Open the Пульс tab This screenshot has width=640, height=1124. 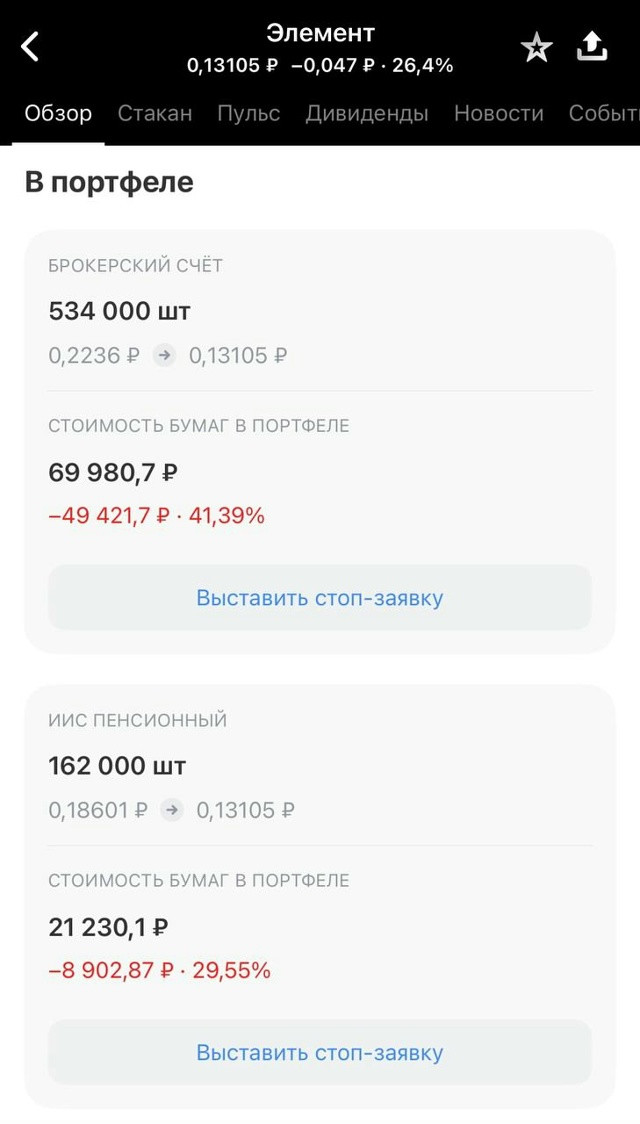[249, 113]
